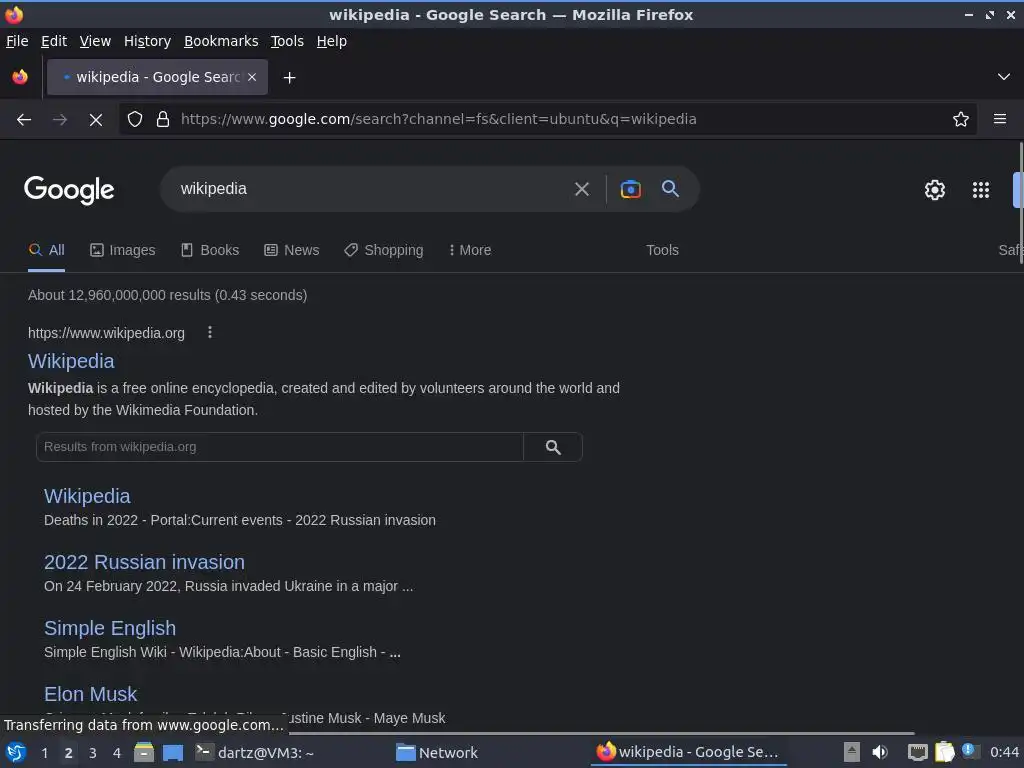1024x768 pixels.
Task: Open the network tray icon
Action: click(x=918, y=752)
